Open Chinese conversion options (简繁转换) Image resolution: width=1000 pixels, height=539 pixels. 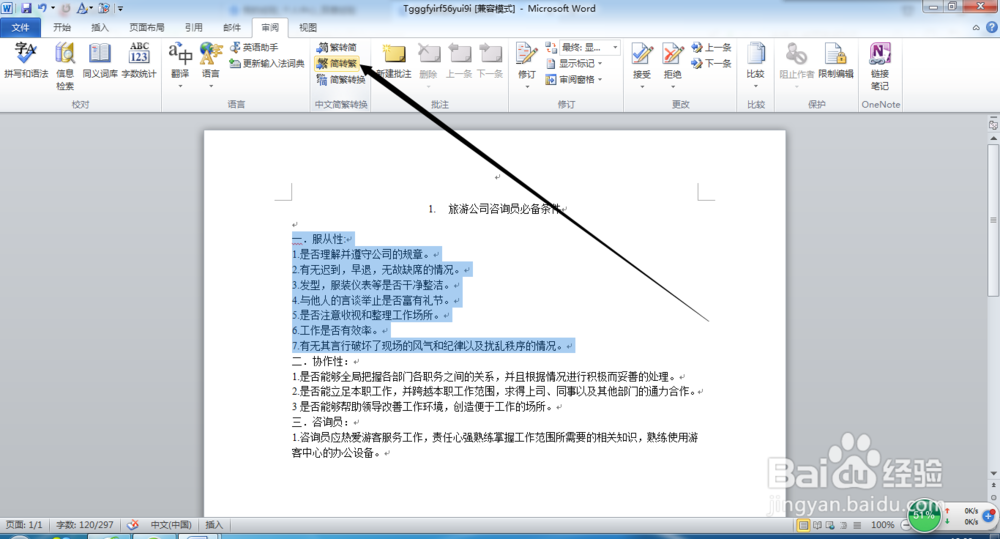341,79
